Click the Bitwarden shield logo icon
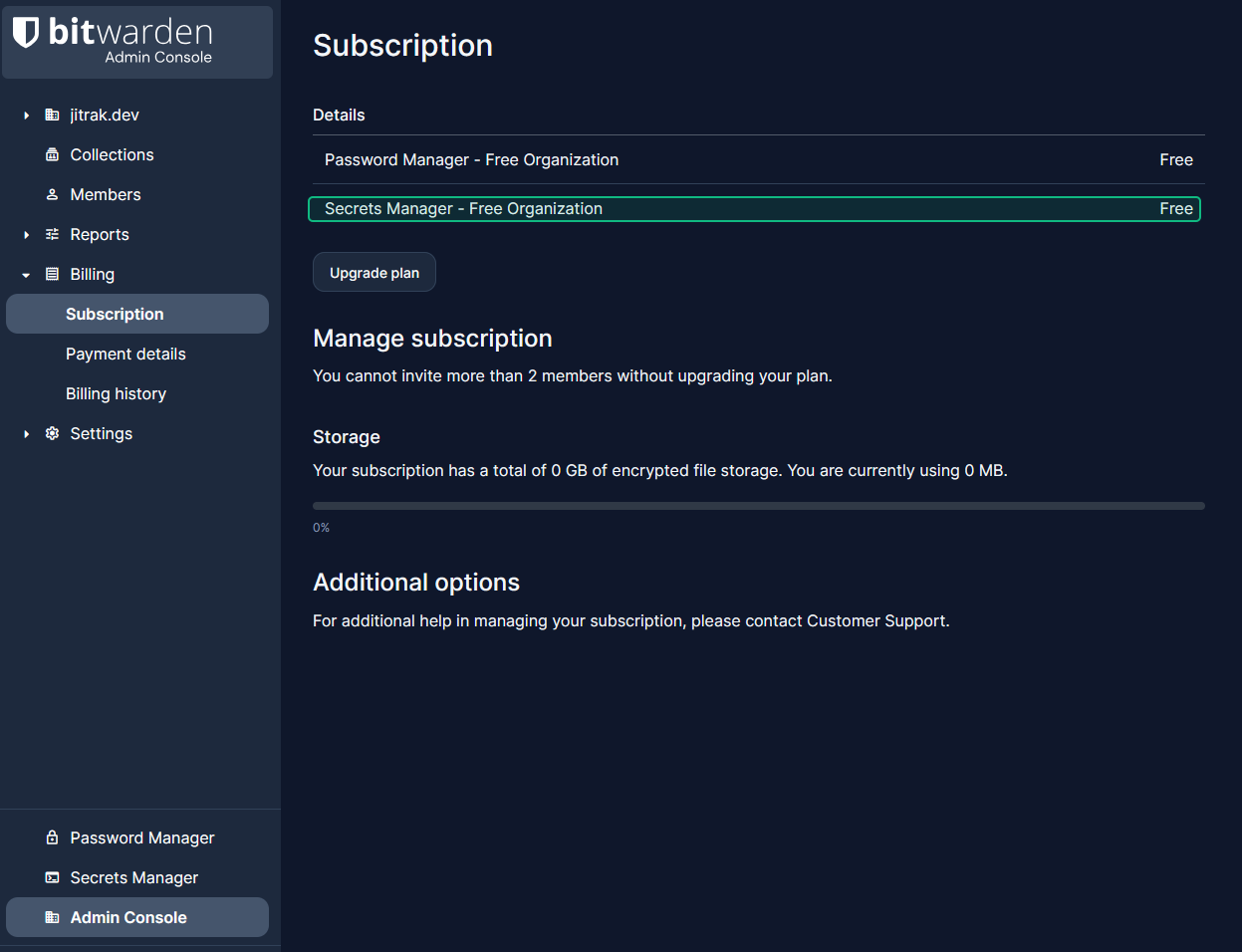Image resolution: width=1242 pixels, height=952 pixels. click(26, 32)
